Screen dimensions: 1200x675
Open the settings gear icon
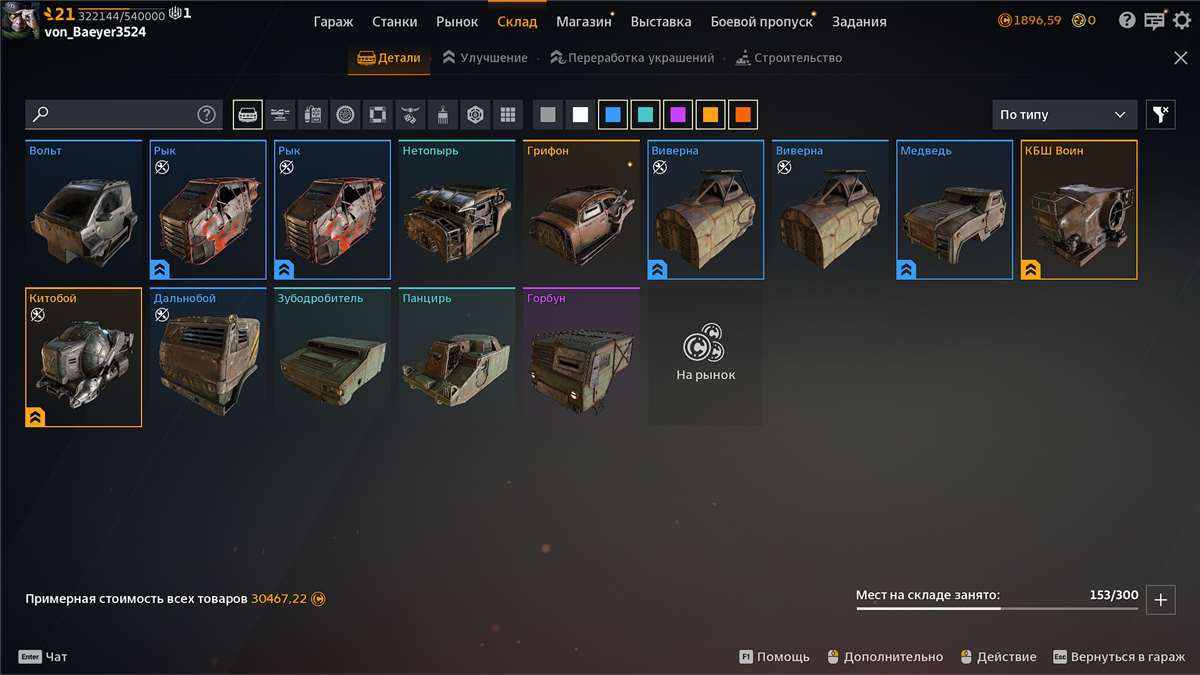click(1182, 20)
